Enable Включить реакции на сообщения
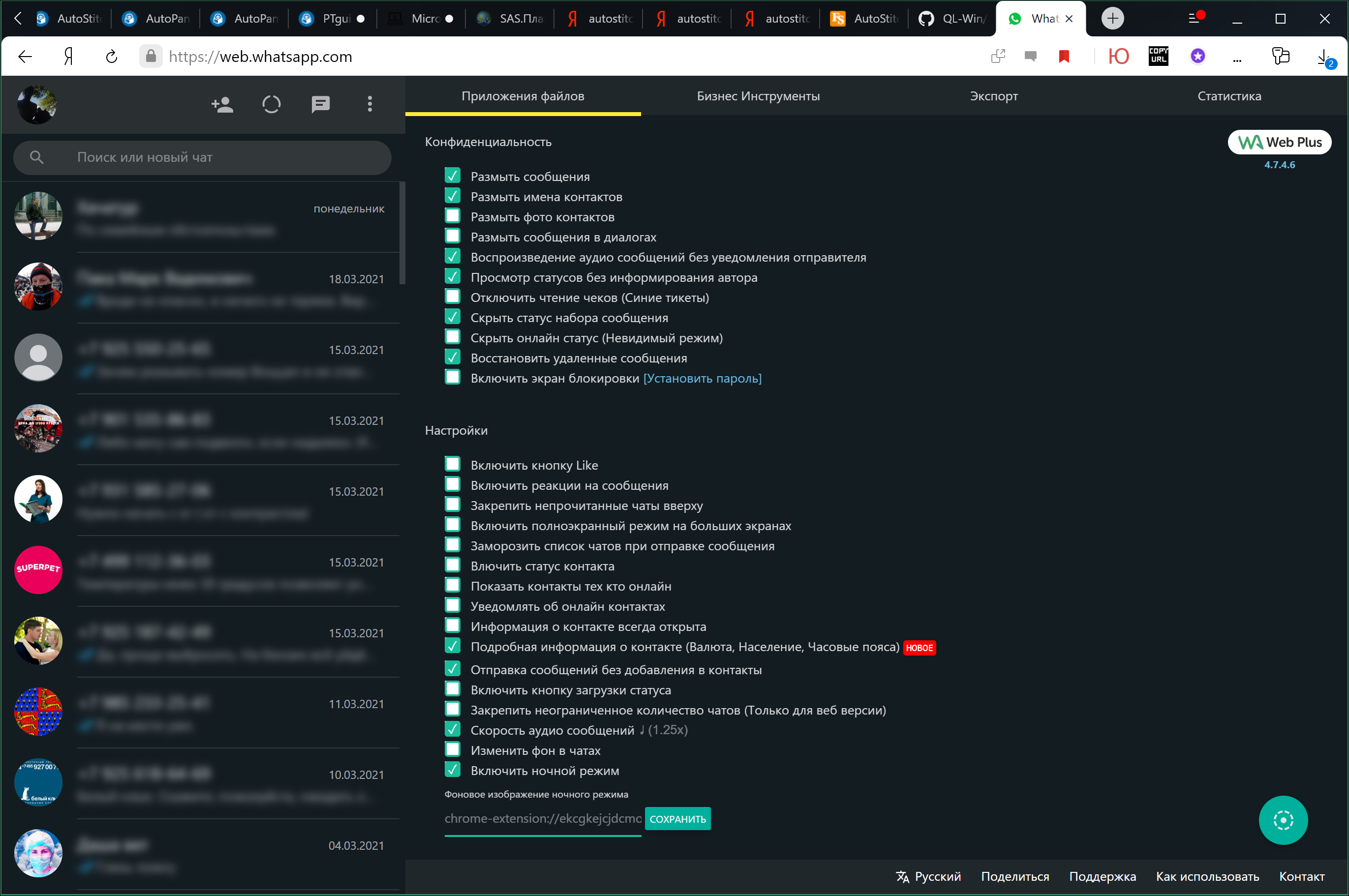1349x896 pixels. click(x=453, y=484)
